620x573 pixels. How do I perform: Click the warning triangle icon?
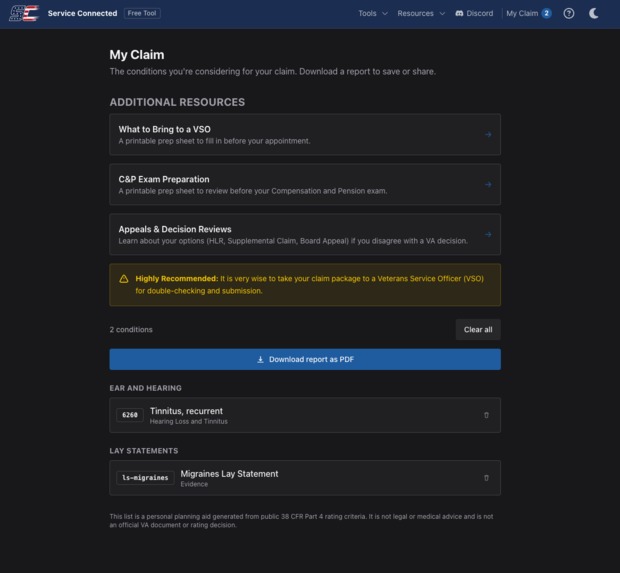tap(124, 279)
